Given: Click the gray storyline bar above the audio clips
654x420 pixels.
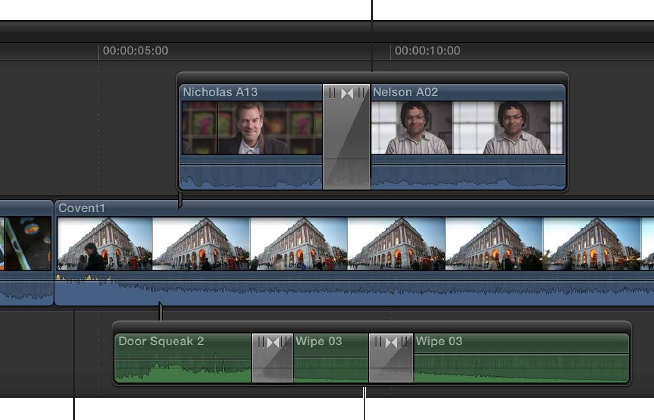Looking at the screenshot, I should 372,327.
